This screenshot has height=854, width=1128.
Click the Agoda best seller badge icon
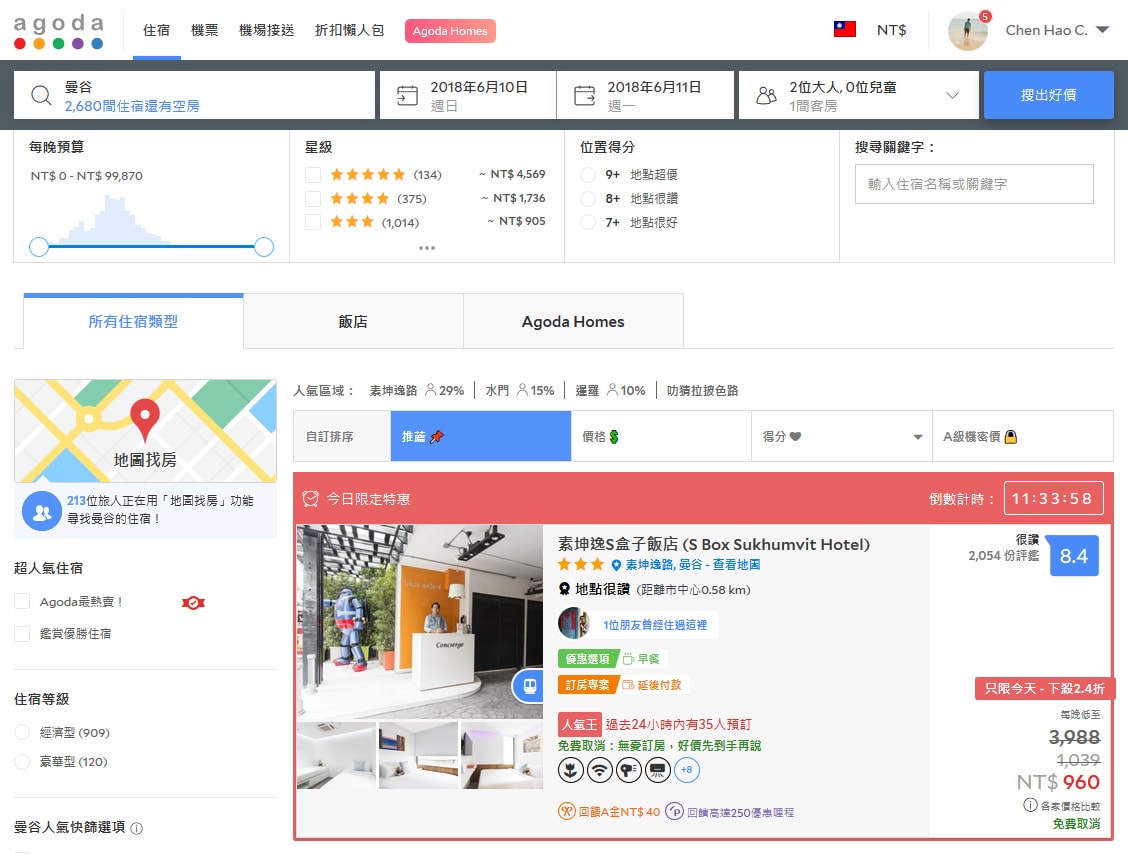coord(194,602)
